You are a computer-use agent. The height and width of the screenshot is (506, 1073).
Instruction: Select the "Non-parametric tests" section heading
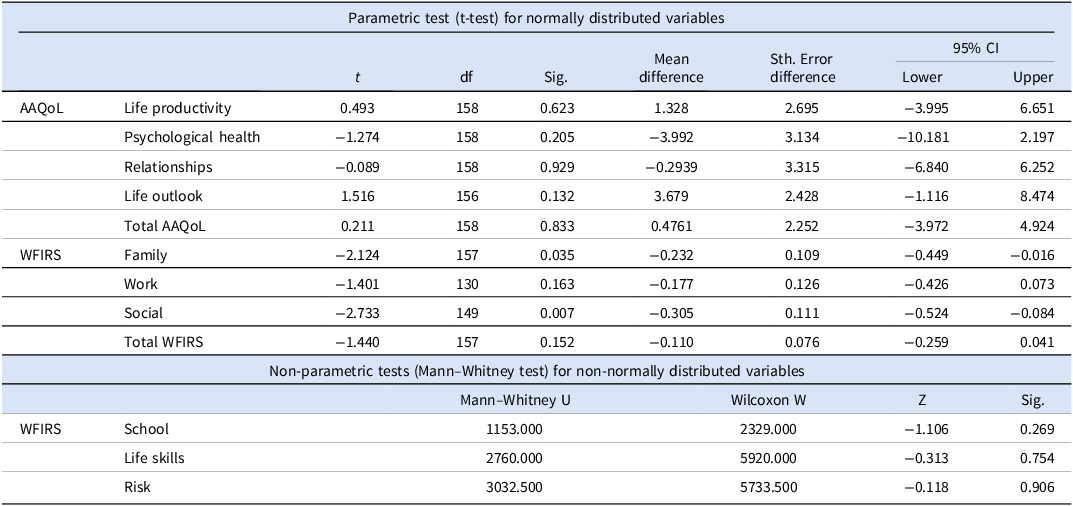[x=536, y=371]
